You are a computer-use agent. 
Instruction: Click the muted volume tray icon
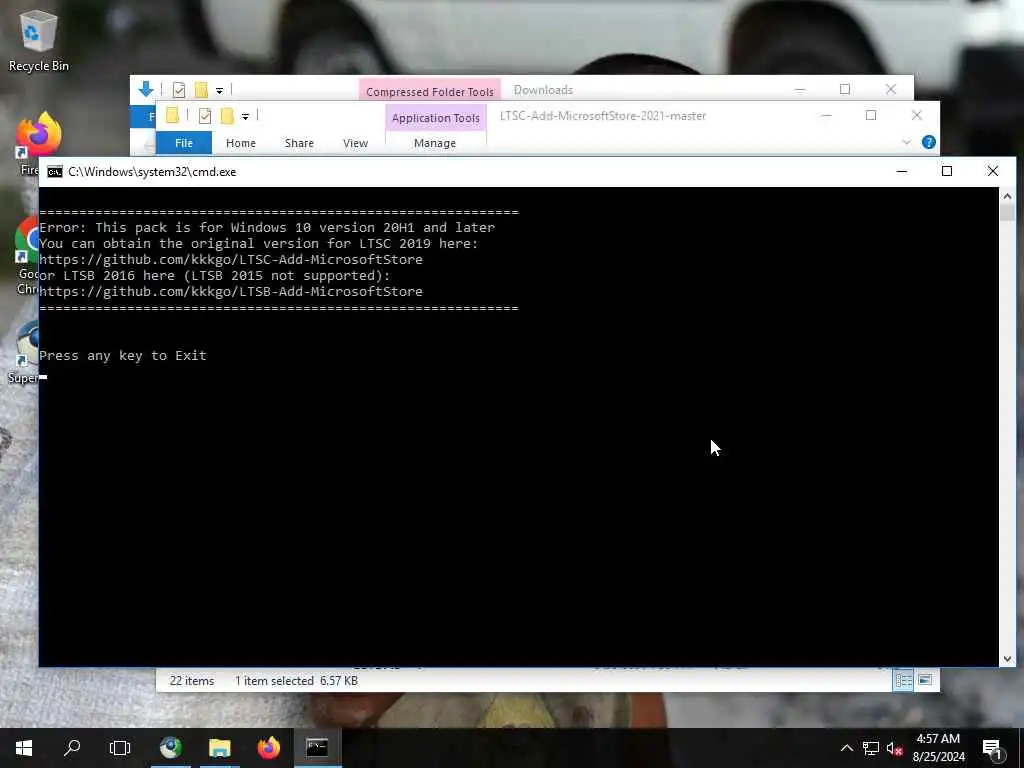[894, 748]
